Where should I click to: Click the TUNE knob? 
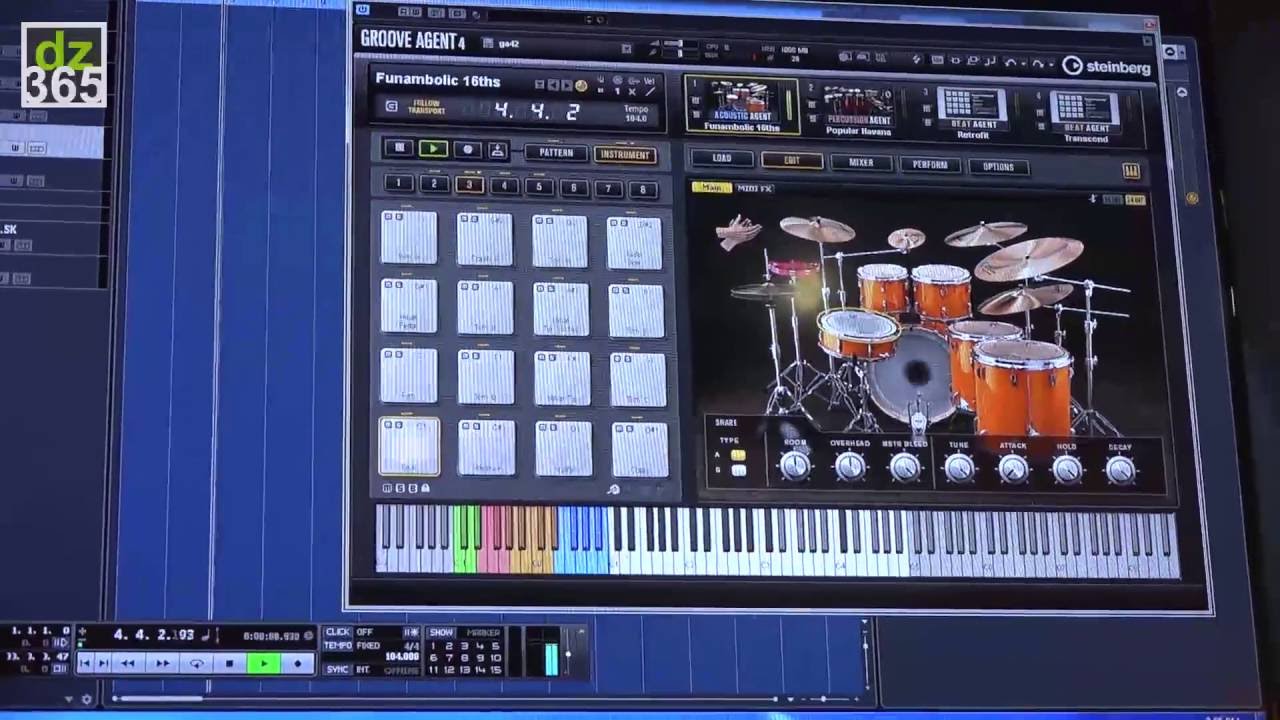pos(959,468)
